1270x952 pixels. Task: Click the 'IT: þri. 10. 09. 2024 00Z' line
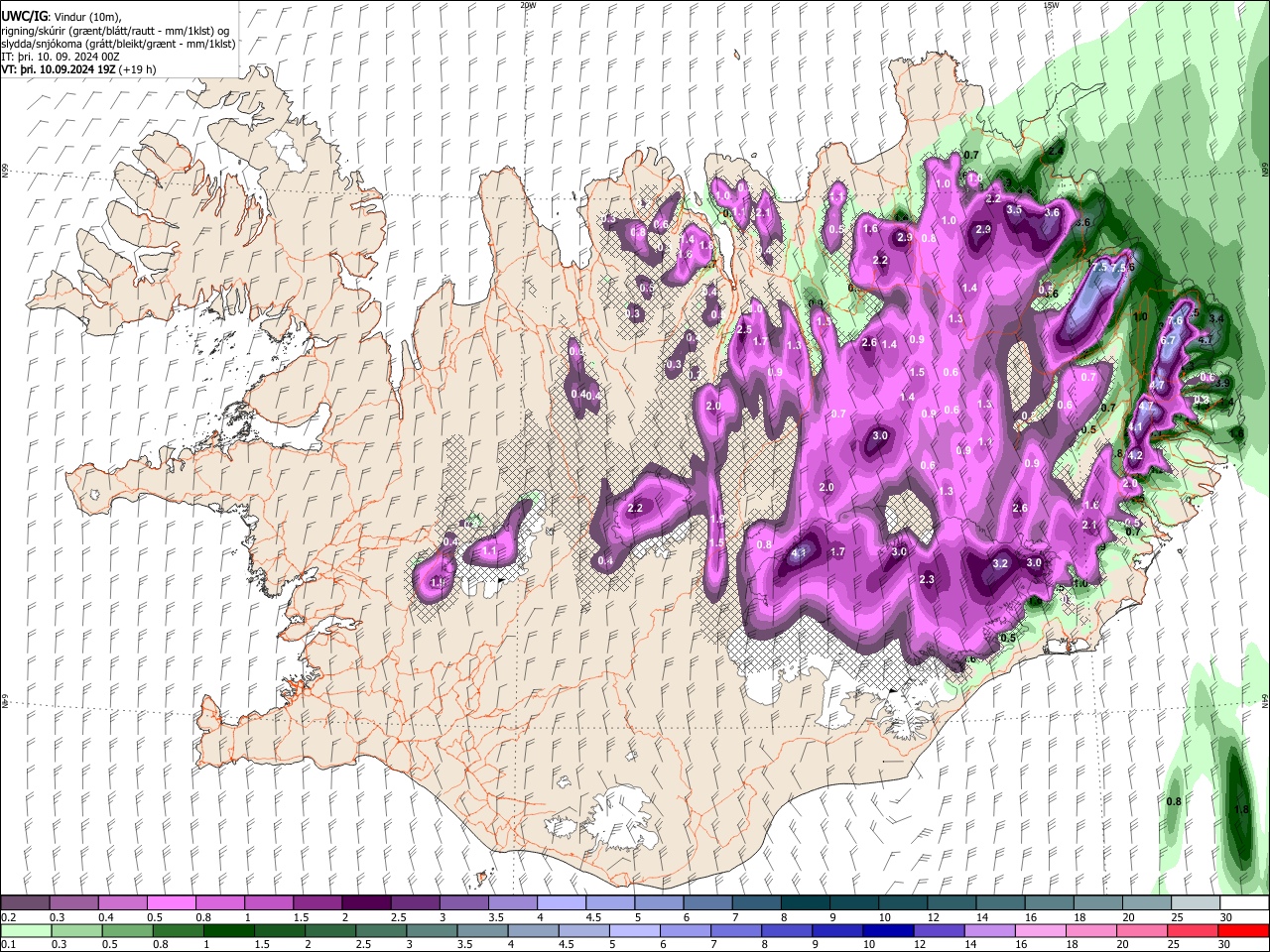point(62,57)
